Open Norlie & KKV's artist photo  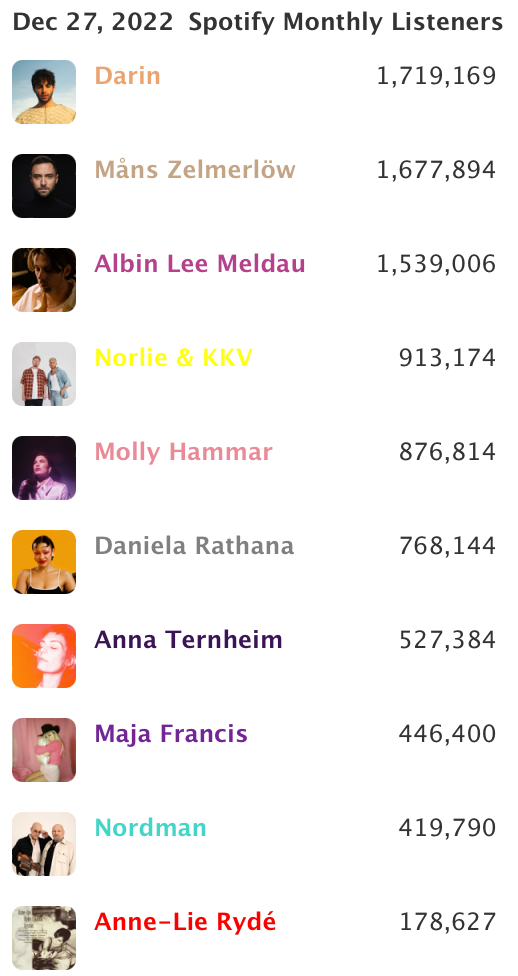pos(44,373)
